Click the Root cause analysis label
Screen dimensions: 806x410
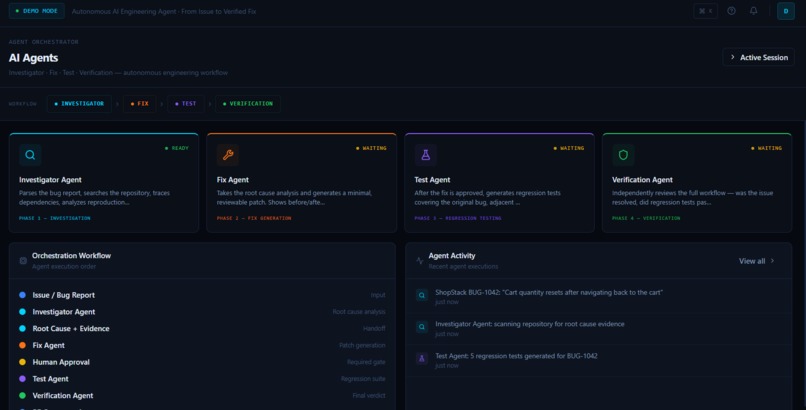coord(359,312)
